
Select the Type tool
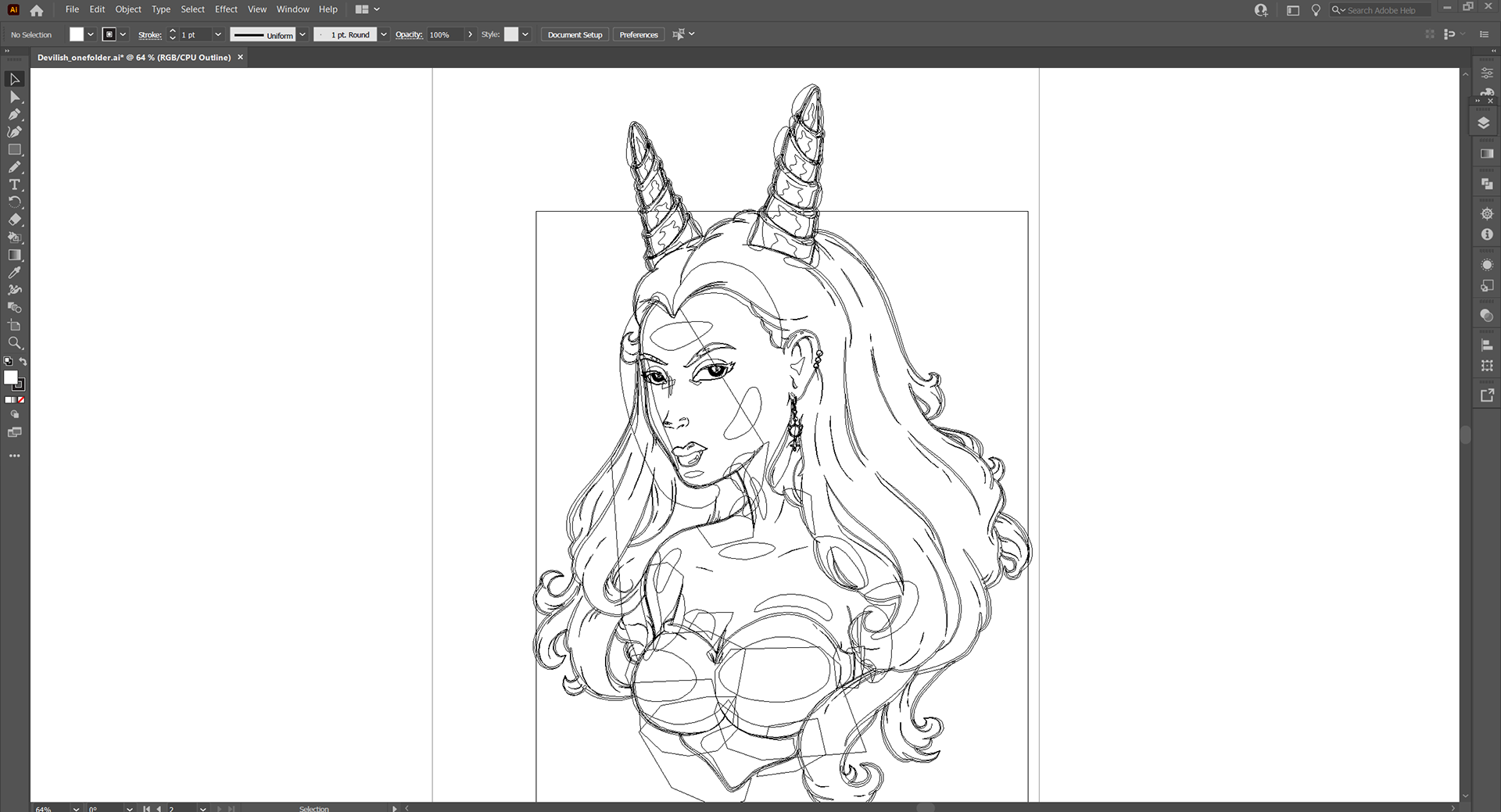(15, 185)
